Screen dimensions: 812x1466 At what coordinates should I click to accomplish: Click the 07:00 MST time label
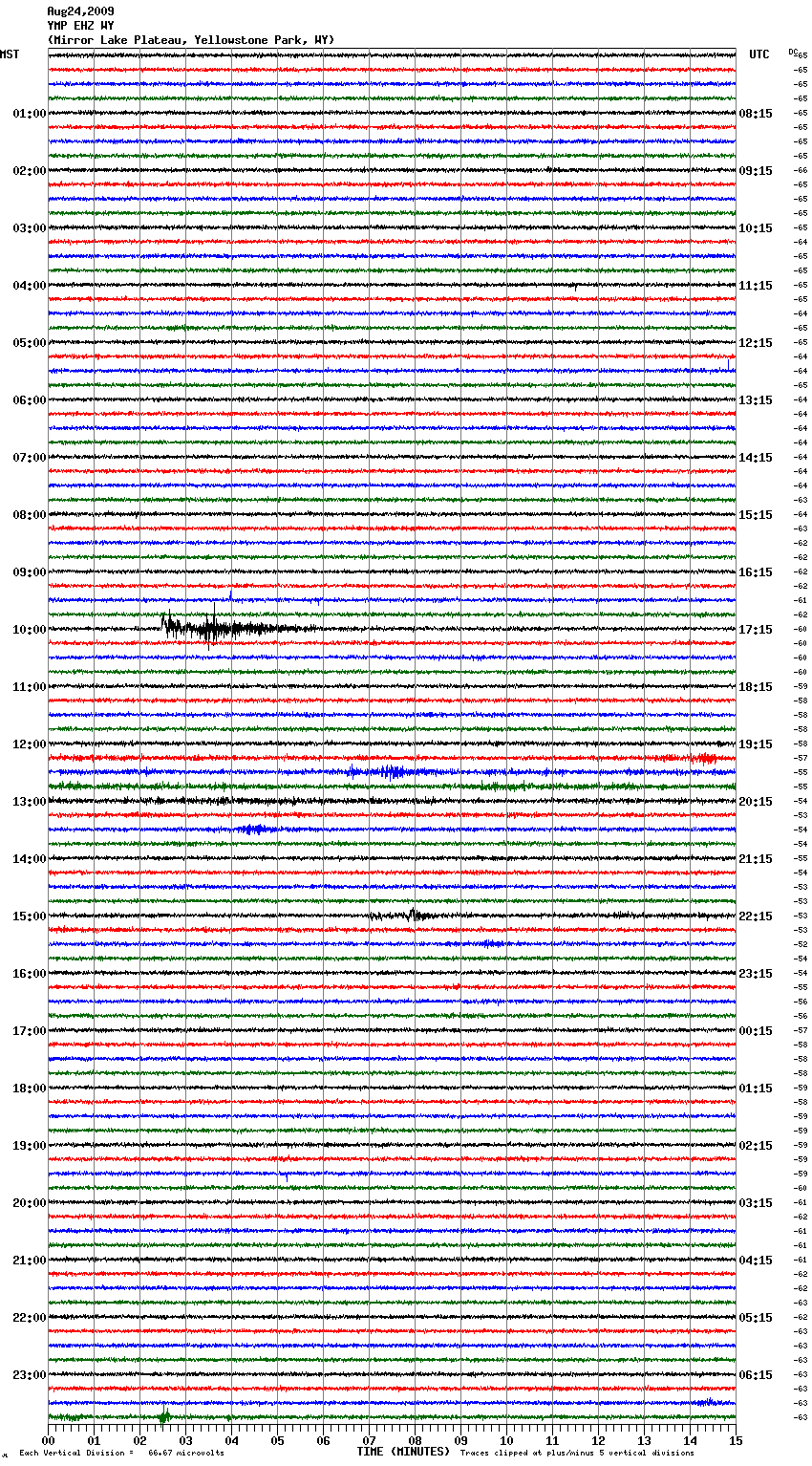pos(30,458)
